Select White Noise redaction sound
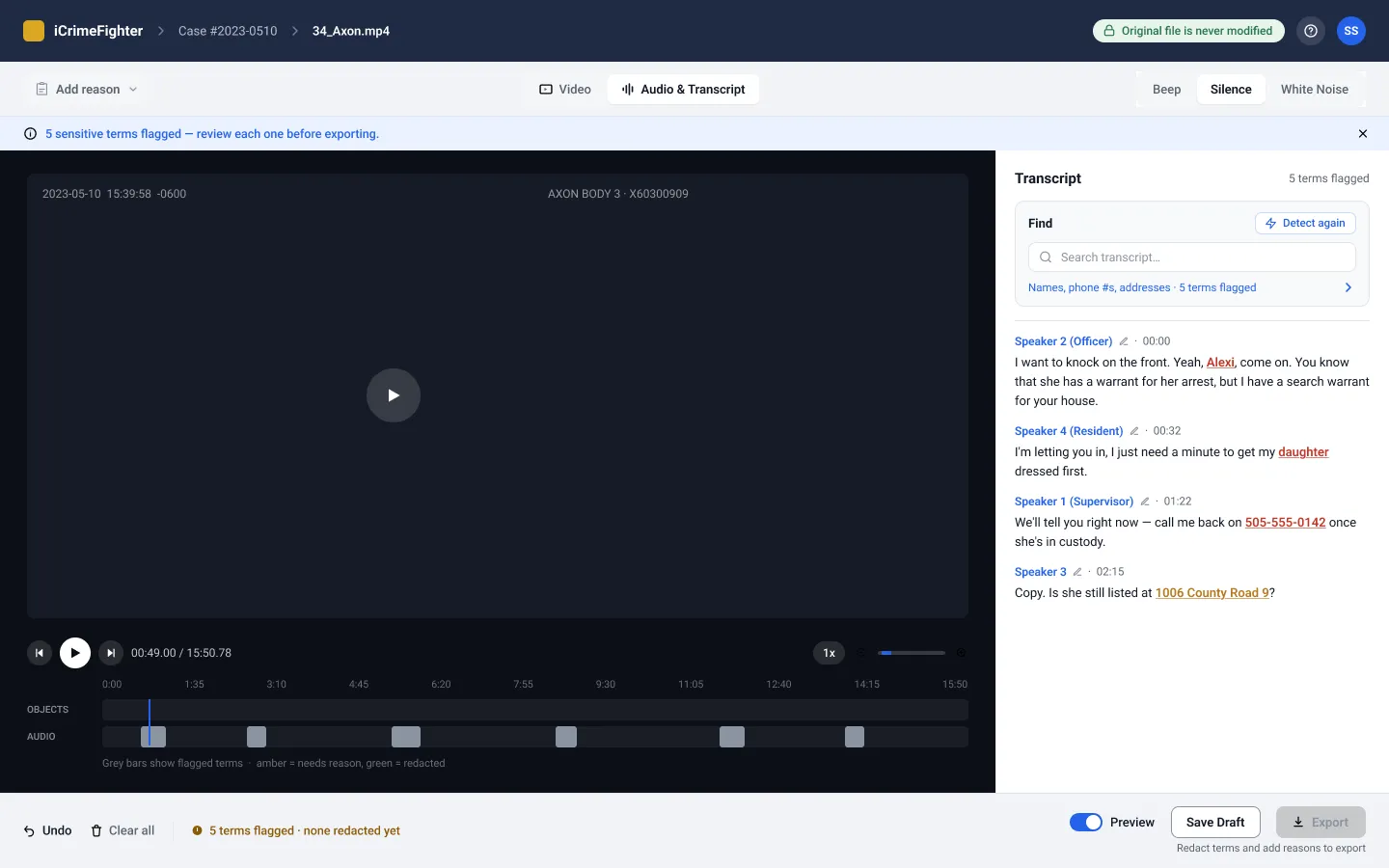This screenshot has width=1389, height=868. 1314,90
